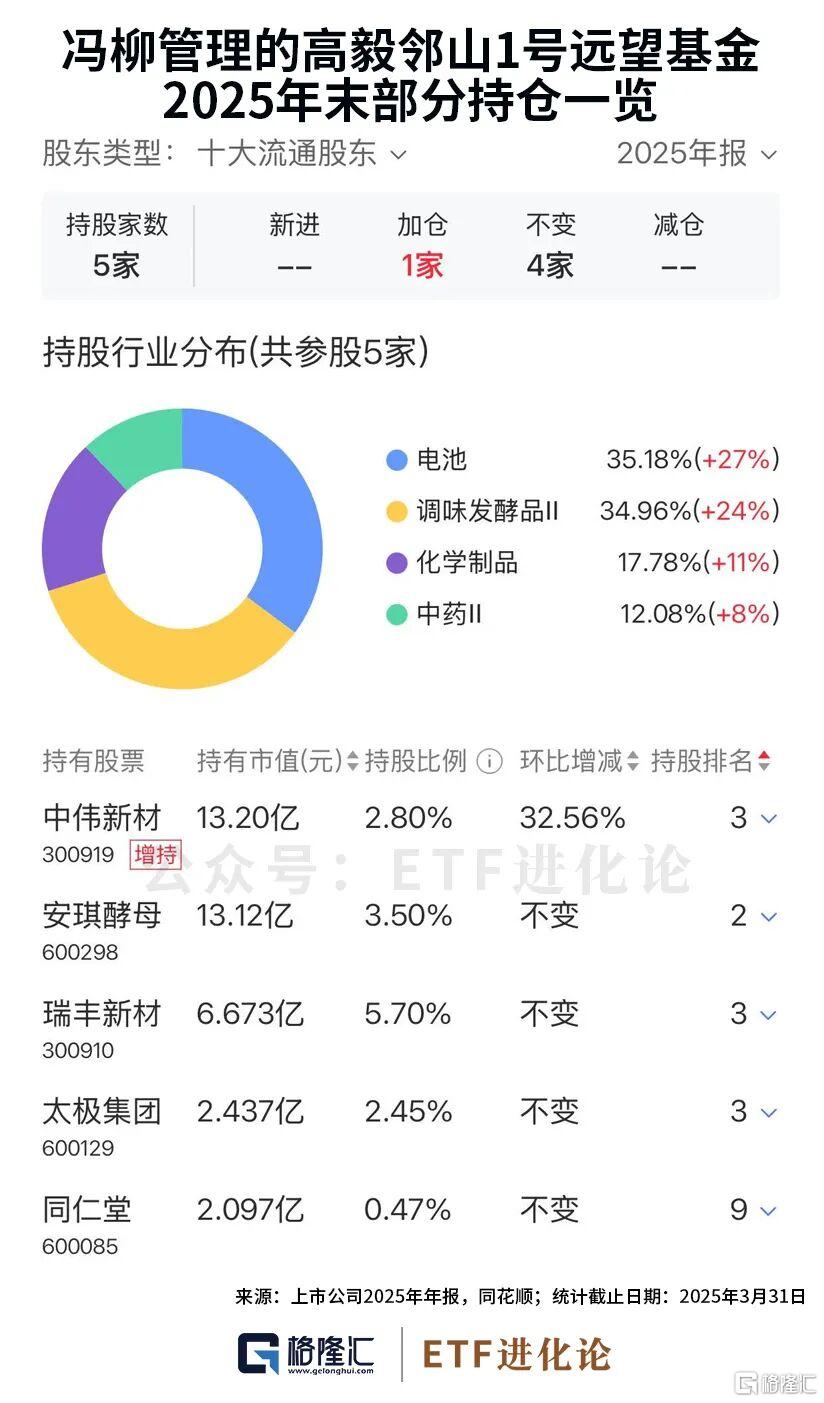Sort by 环比增减 using sort arrows

coord(633,762)
